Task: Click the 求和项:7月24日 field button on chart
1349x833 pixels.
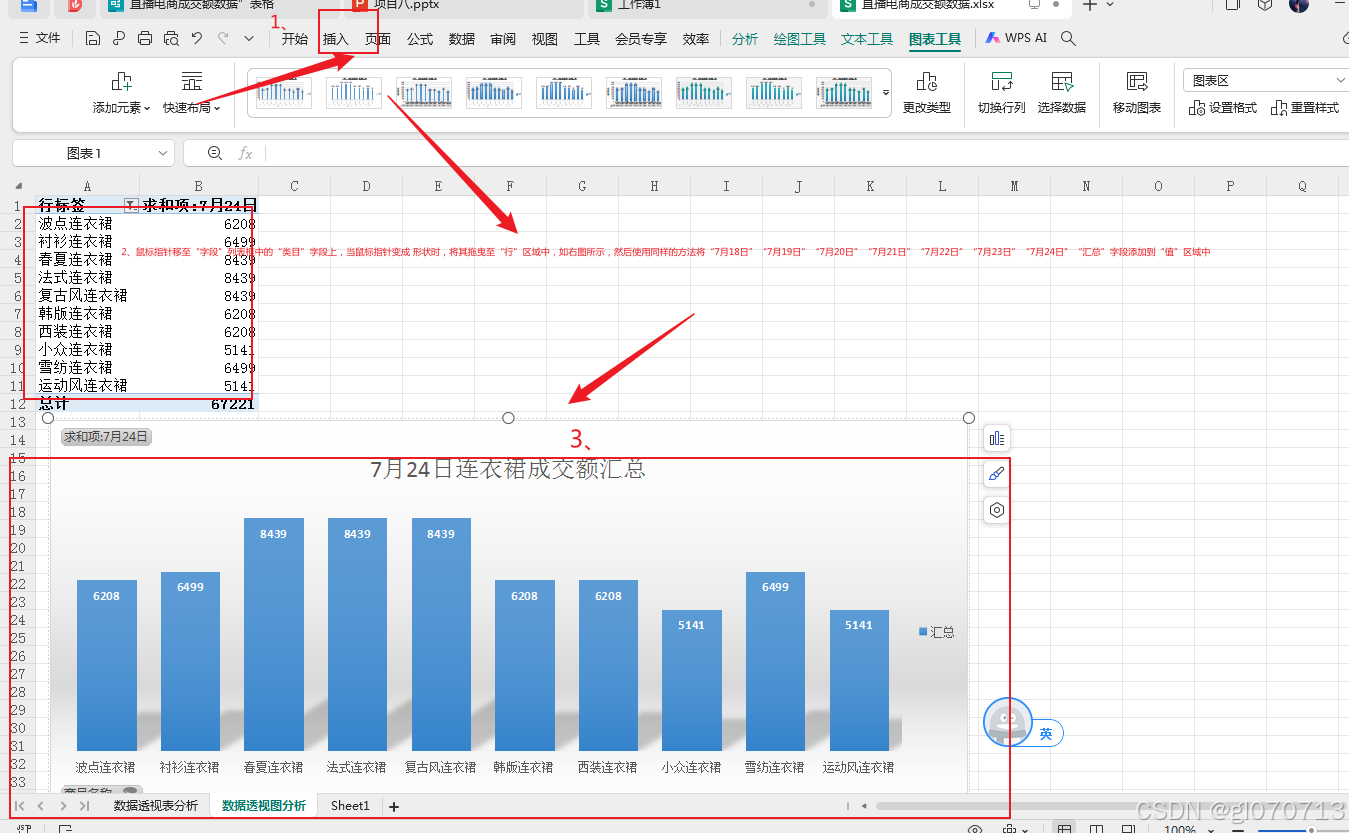Action: point(106,437)
